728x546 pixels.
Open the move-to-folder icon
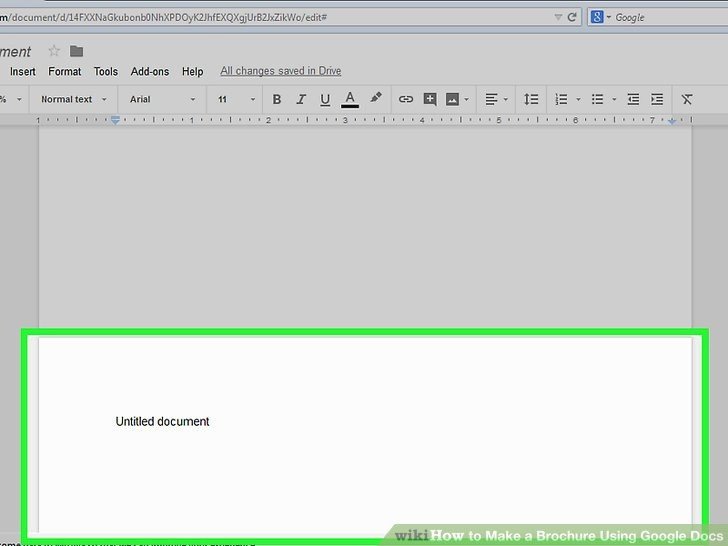76,51
